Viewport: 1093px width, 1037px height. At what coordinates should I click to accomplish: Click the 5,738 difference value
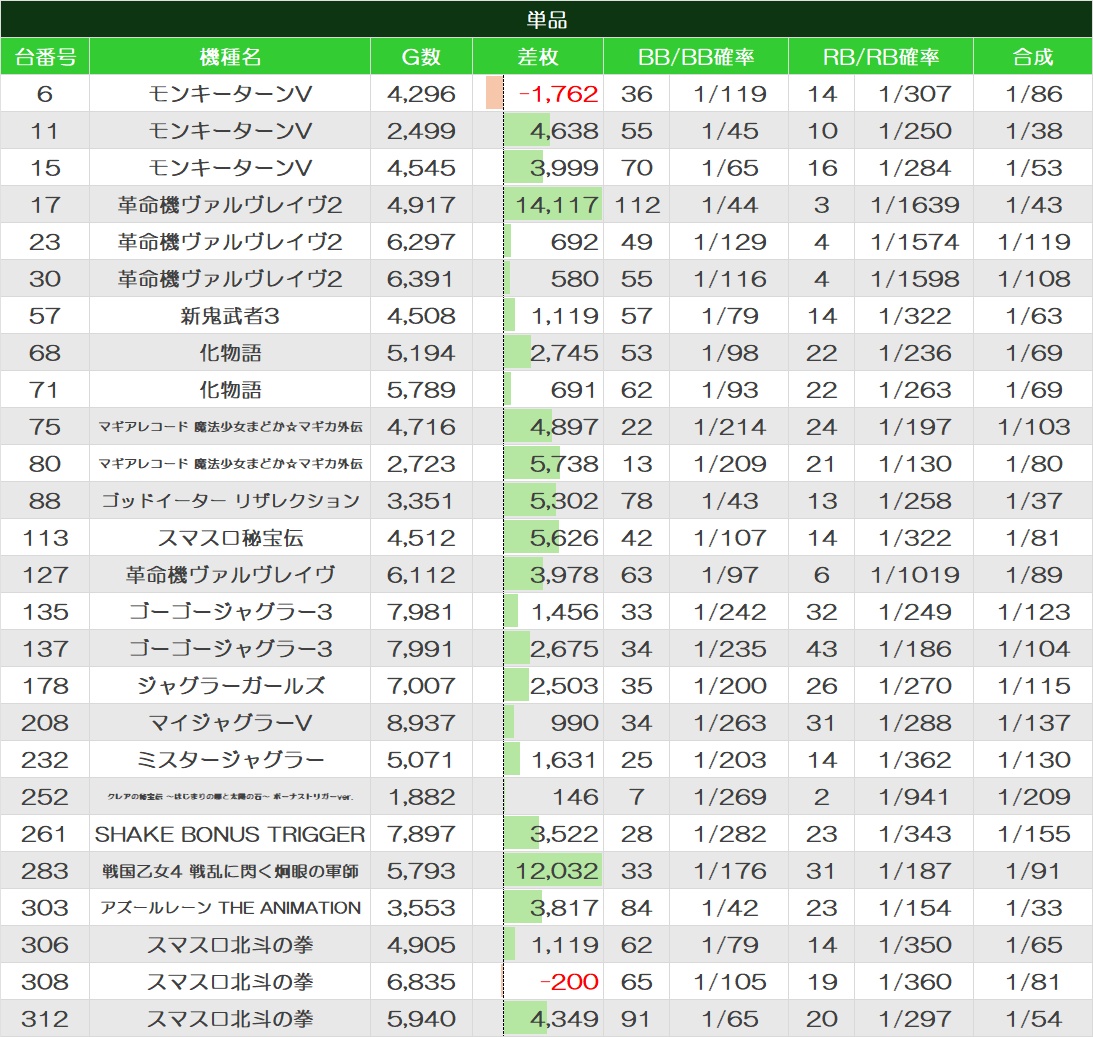pyautogui.click(x=564, y=463)
